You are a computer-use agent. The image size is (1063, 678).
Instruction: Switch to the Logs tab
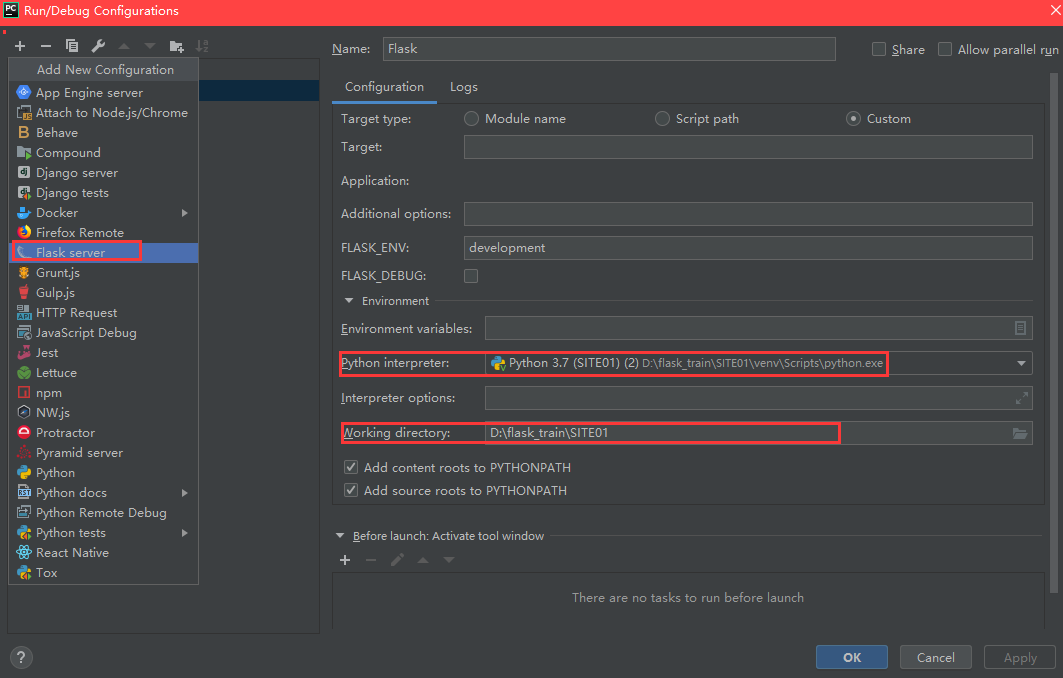click(464, 87)
